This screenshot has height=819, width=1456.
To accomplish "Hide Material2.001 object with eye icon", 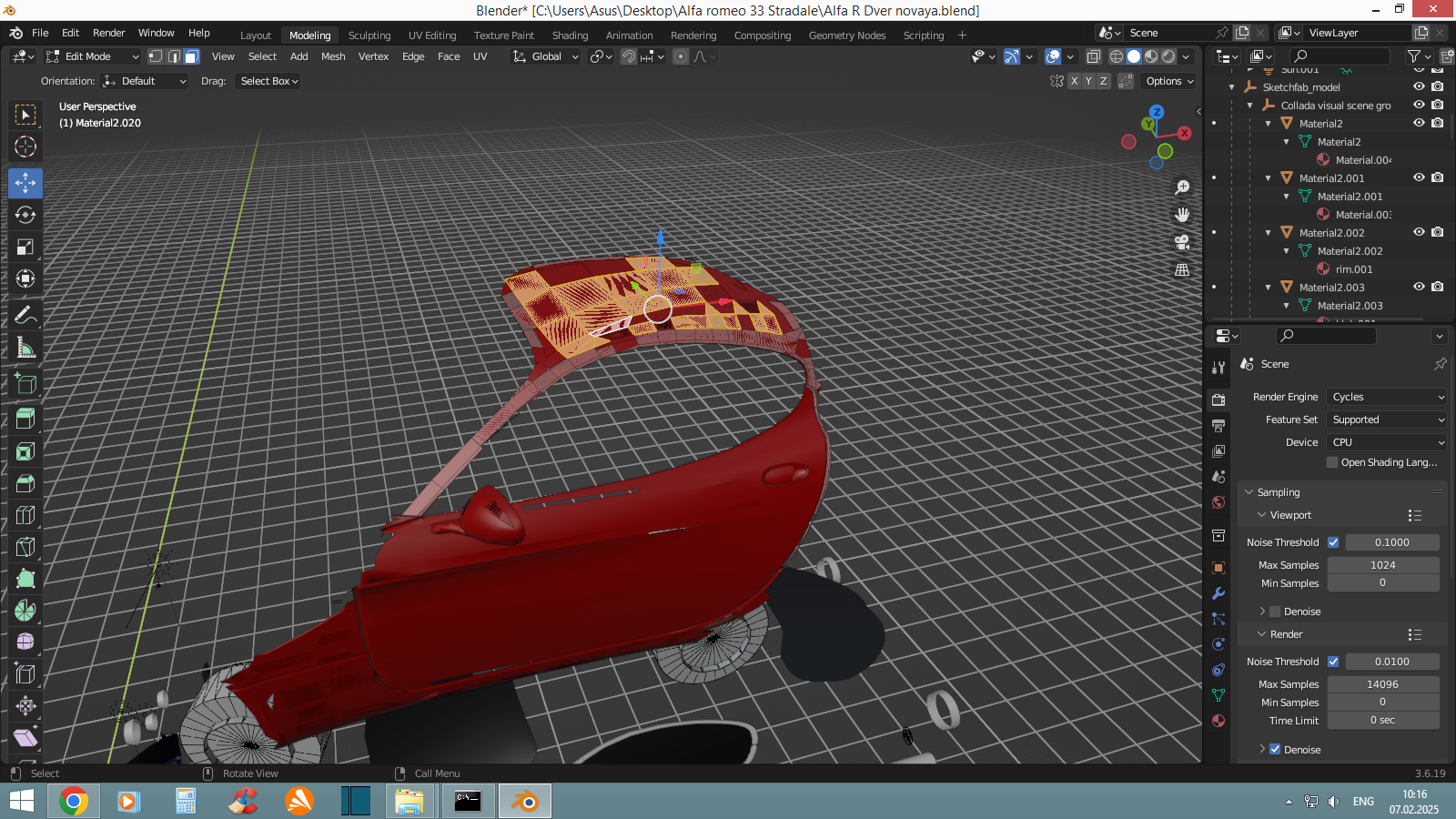I will (1419, 178).
